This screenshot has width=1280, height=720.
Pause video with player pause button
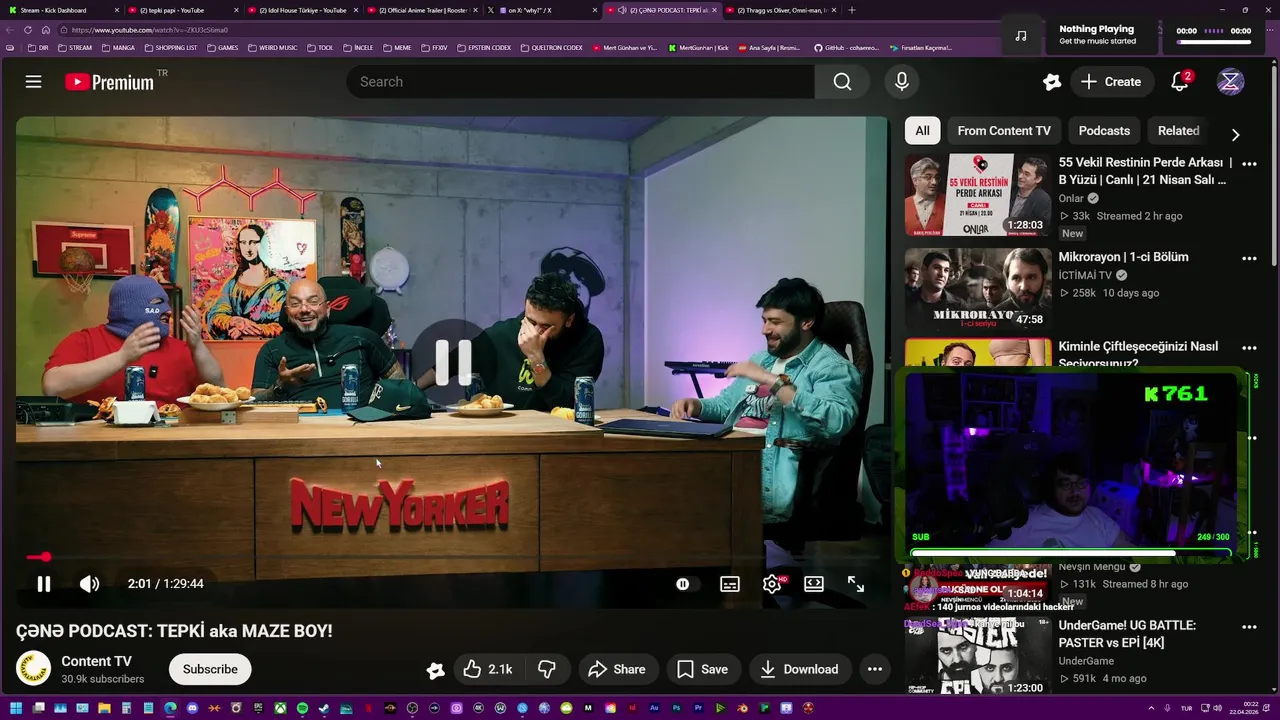44,584
